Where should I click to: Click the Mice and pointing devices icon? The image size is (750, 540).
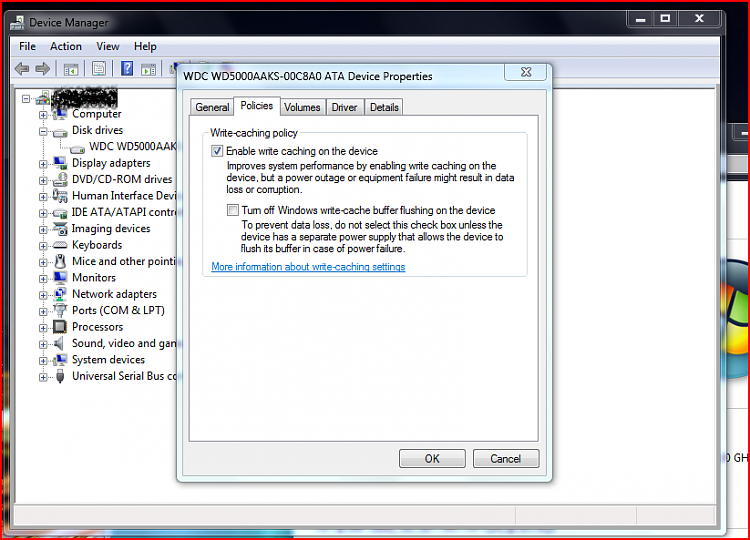pos(60,261)
